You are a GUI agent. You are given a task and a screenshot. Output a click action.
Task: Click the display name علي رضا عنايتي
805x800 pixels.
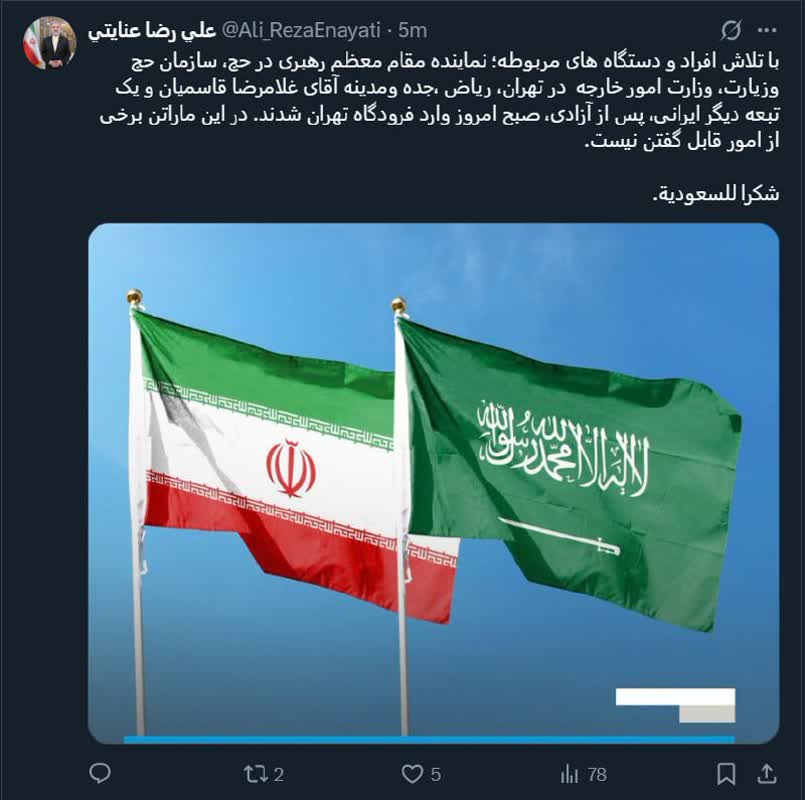pyautogui.click(x=151, y=31)
